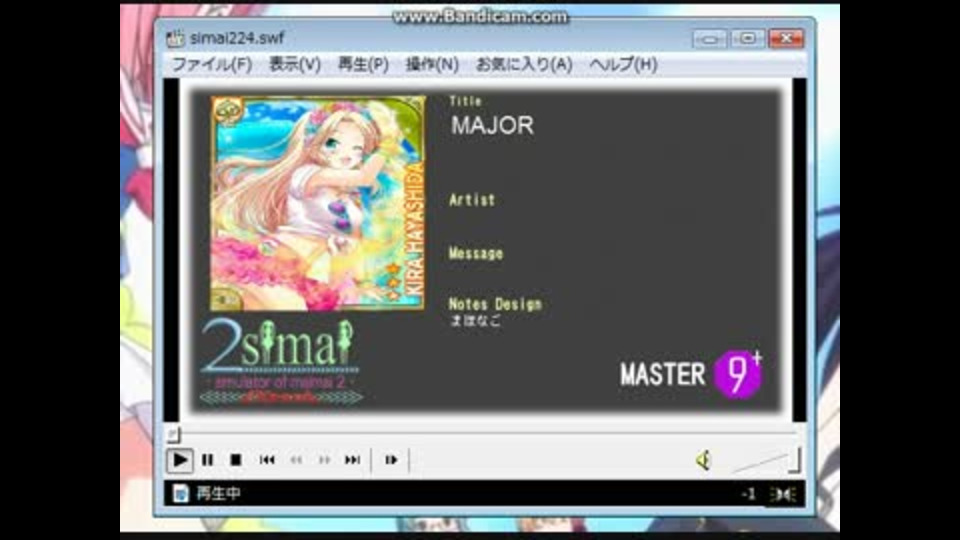Maximize the simai224.swf window
960x540 pixels.
tap(747, 39)
